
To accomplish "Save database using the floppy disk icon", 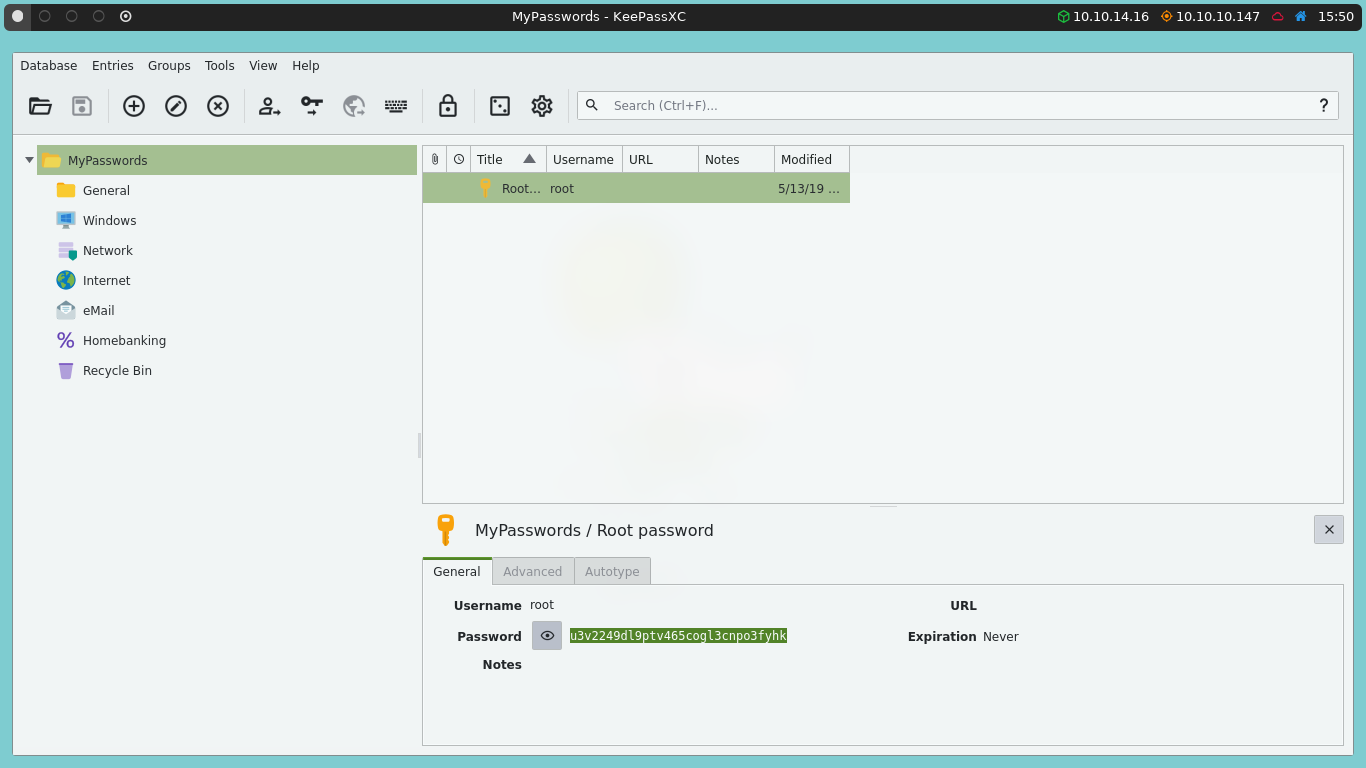I will 82,106.
